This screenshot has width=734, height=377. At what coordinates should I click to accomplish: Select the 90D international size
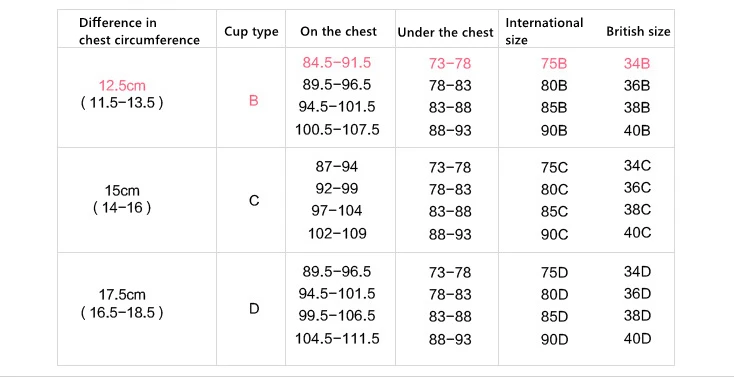click(x=554, y=340)
